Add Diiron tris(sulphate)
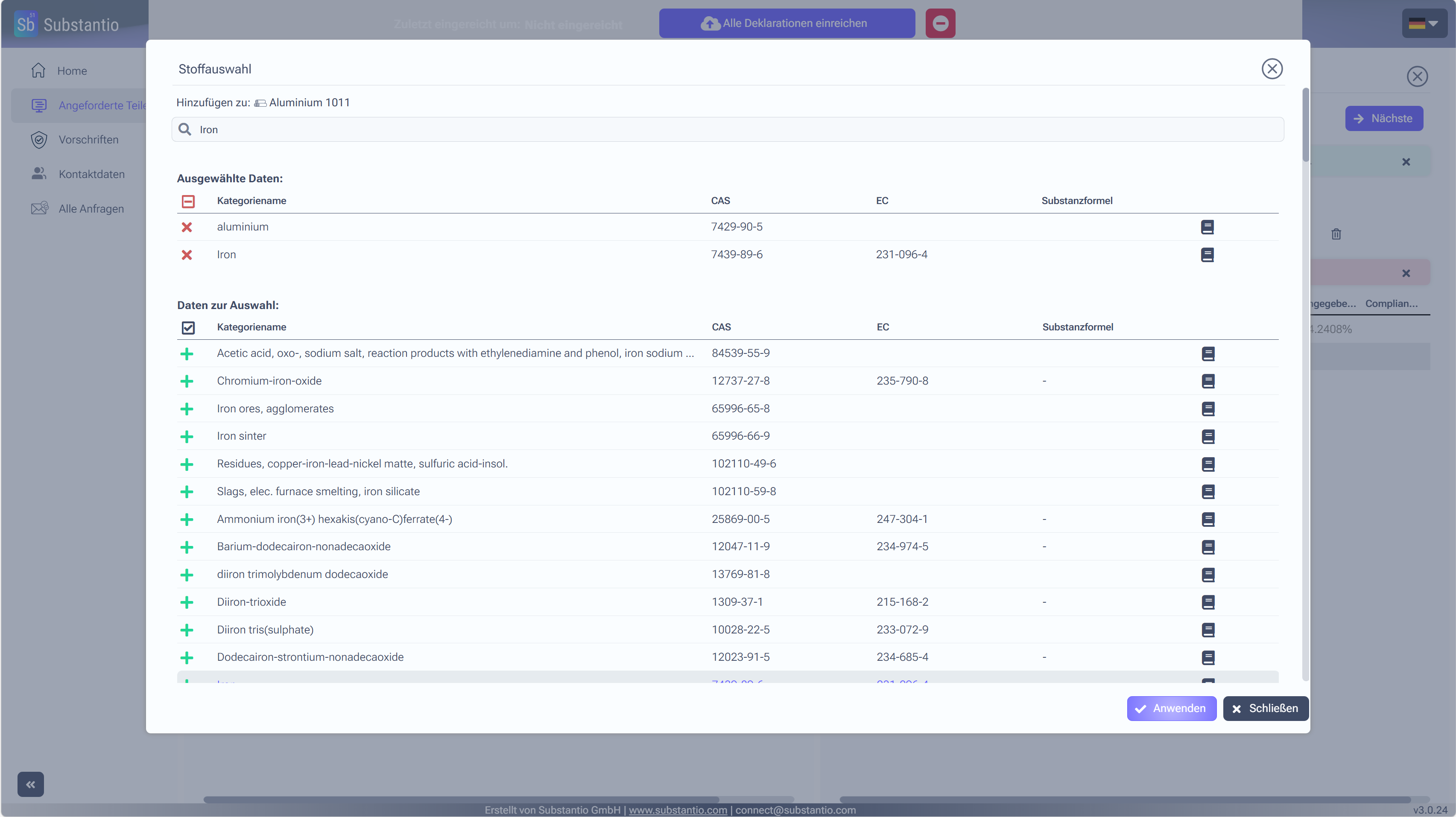The image size is (1456, 817). tap(187, 630)
